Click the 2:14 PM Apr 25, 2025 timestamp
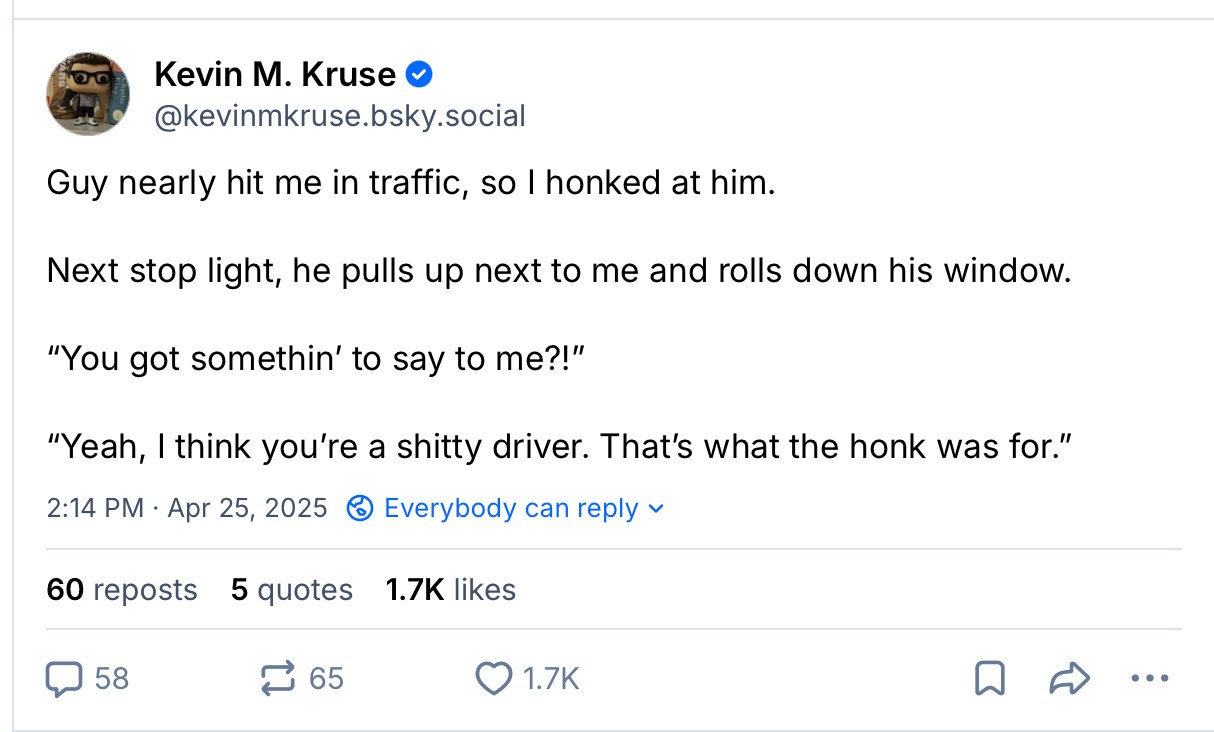Image resolution: width=1214 pixels, height=732 pixels. [x=187, y=508]
